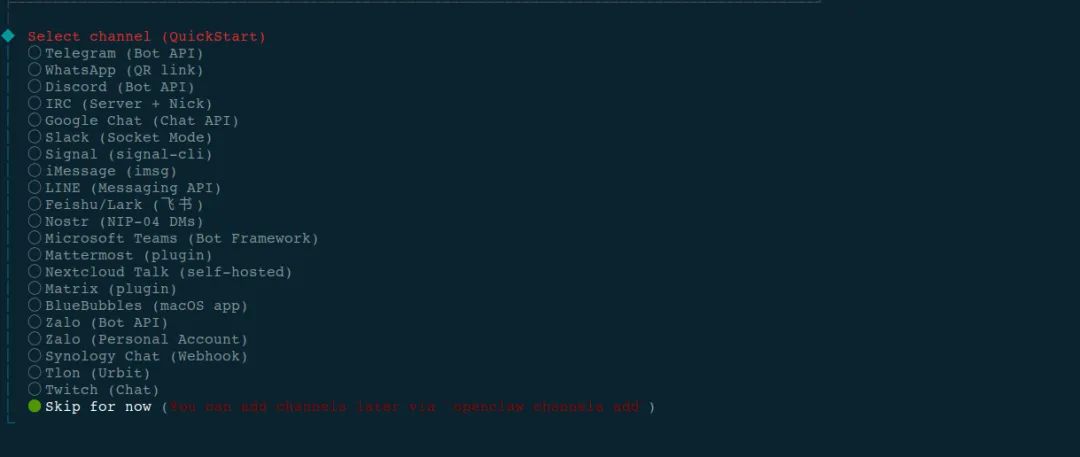The width and height of the screenshot is (1080, 457).
Task: Select Signal (signal-cli) channel
Action: (x=121, y=154)
